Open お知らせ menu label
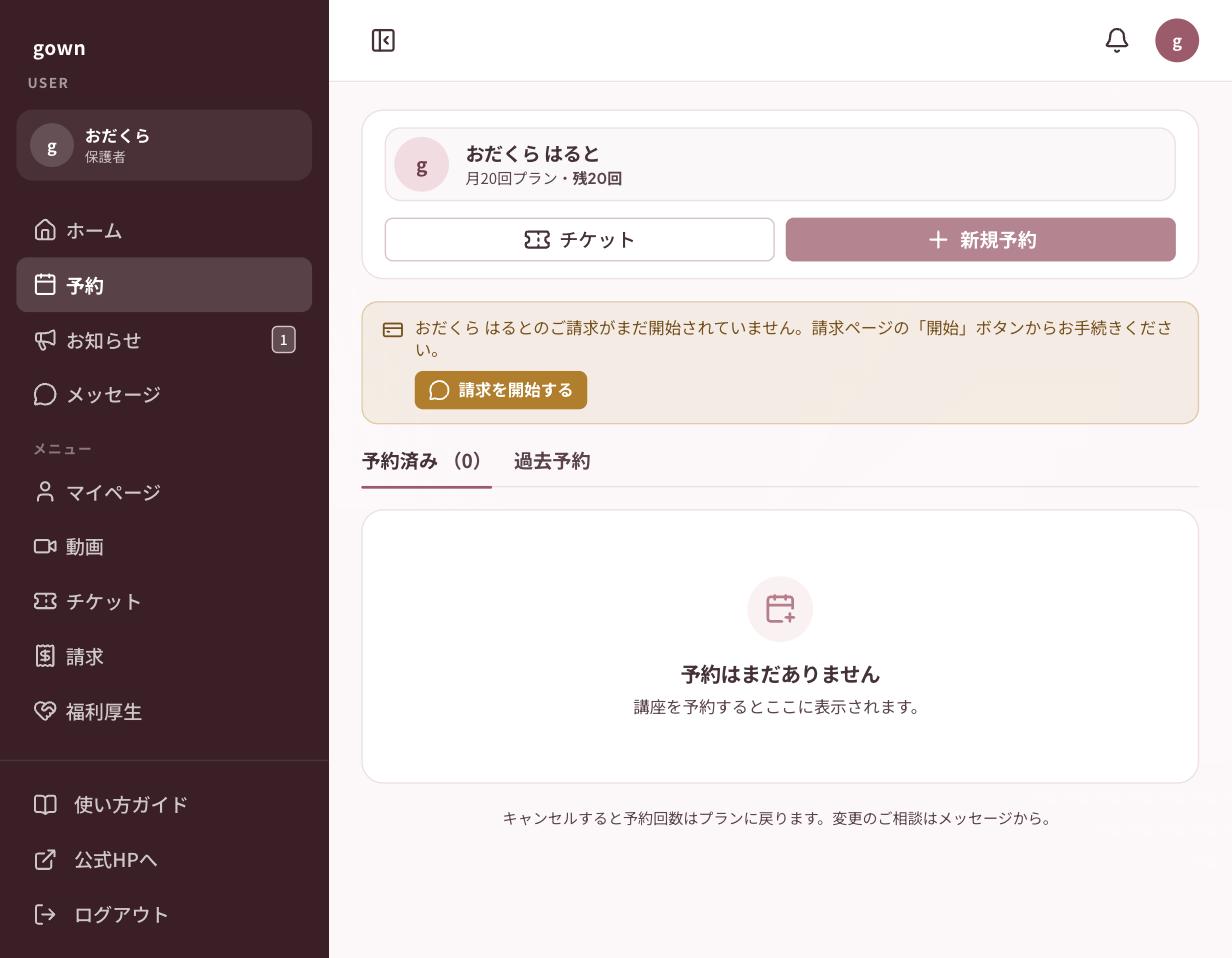Viewport: 1232px width, 958px height. tap(104, 340)
